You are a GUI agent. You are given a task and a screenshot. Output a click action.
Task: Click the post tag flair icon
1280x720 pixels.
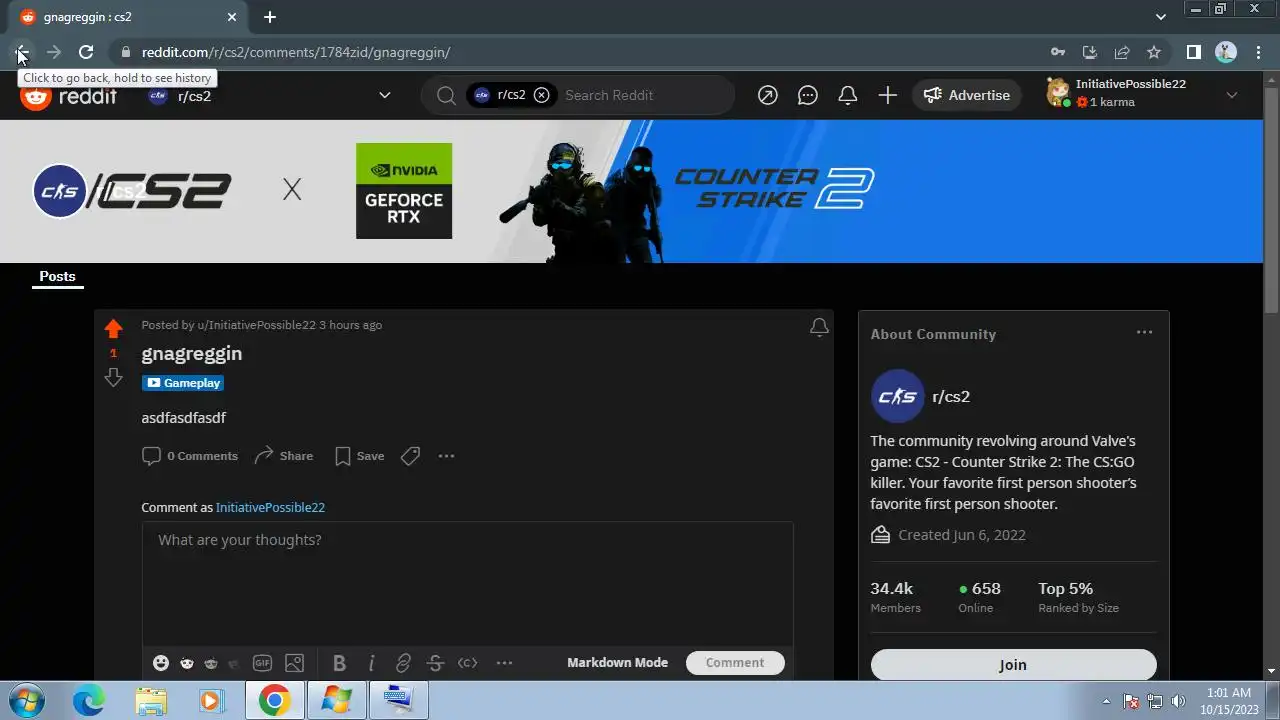pos(410,456)
